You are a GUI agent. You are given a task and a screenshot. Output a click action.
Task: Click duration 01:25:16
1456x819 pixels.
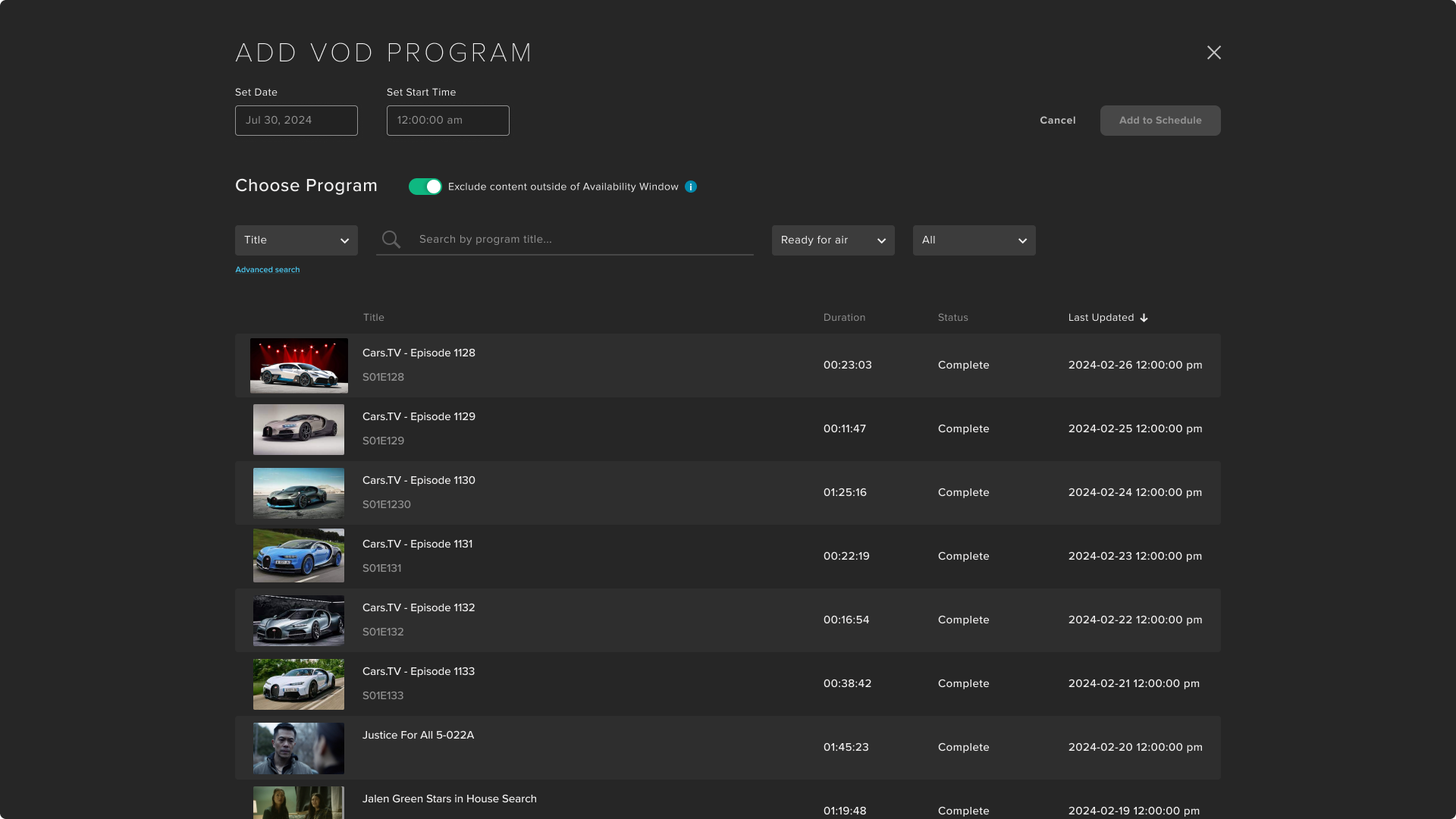tap(845, 493)
